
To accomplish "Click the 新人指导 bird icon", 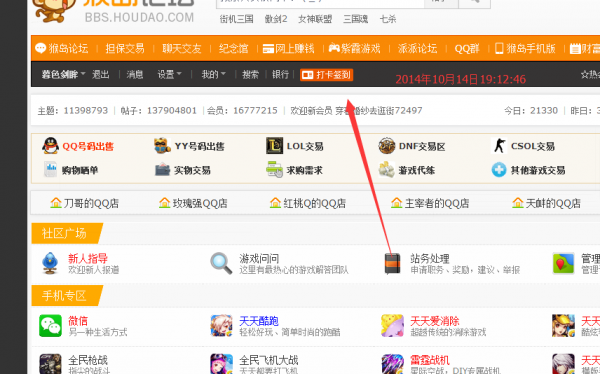I will [50, 263].
